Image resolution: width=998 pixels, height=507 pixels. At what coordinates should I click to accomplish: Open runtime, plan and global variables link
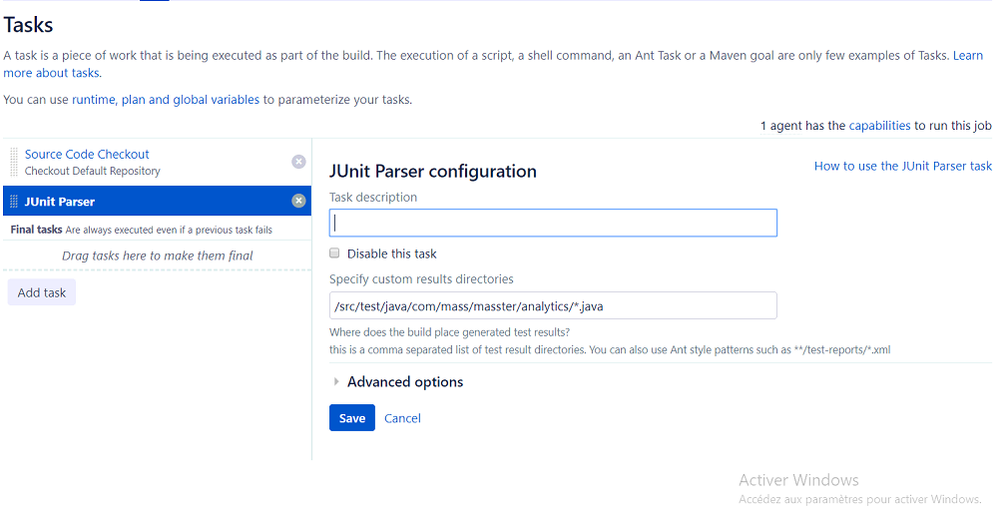[165, 100]
